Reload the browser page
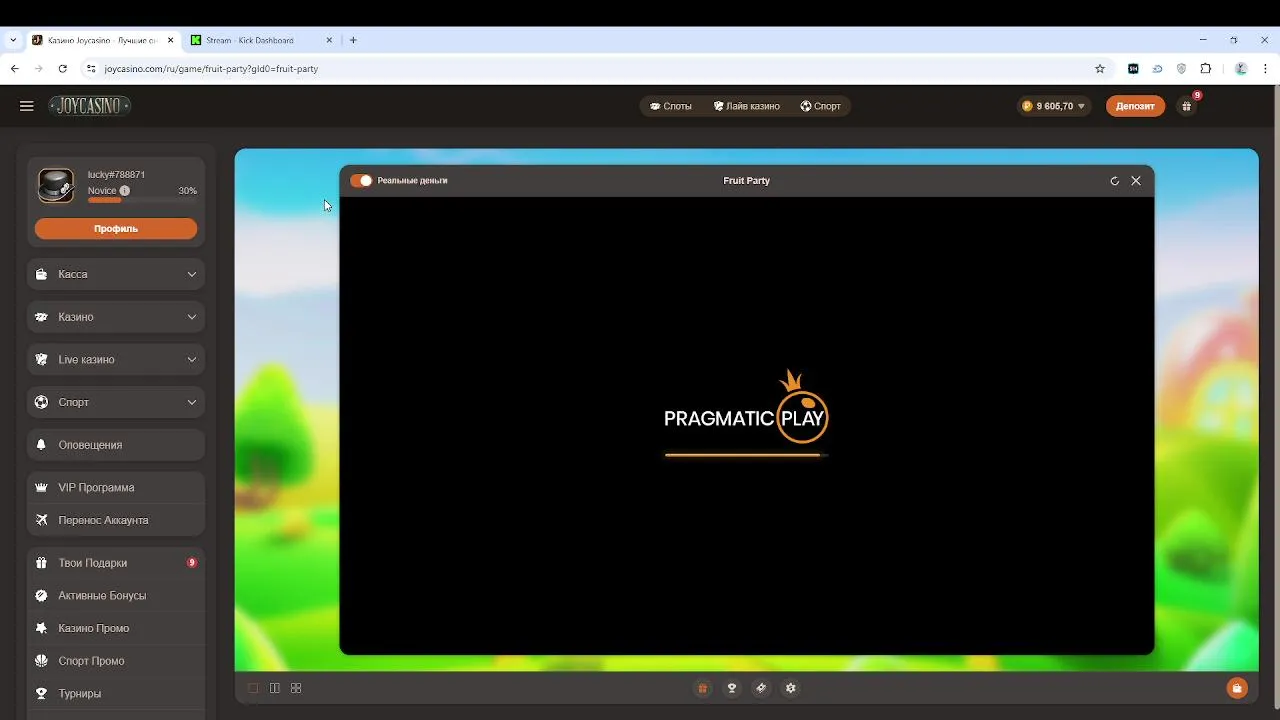Viewport: 1280px width, 720px height. click(x=62, y=69)
